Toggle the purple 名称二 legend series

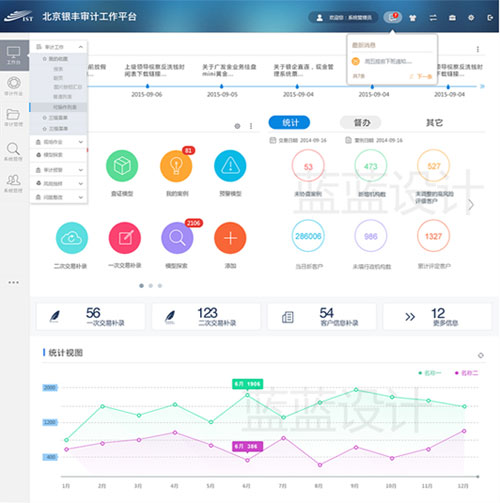[466, 373]
